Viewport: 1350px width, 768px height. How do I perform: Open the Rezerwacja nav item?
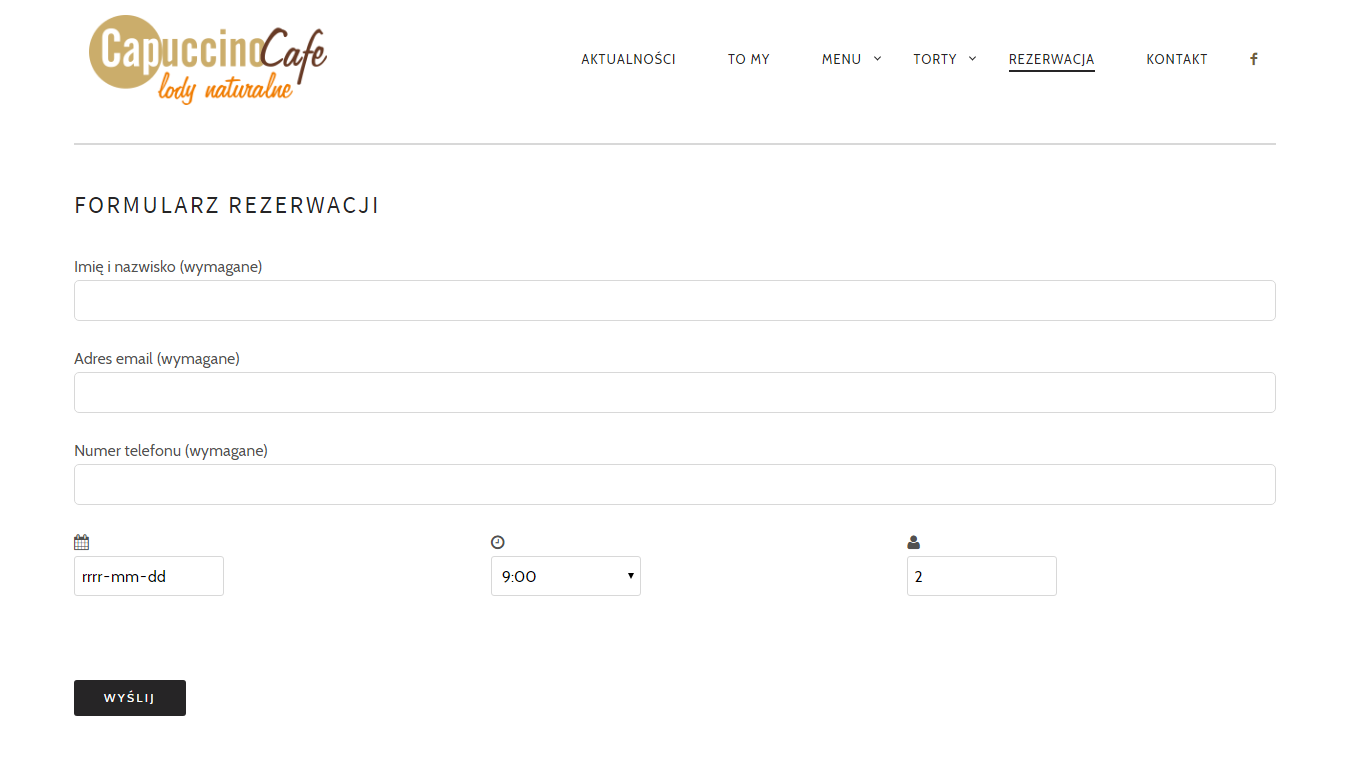click(1051, 59)
